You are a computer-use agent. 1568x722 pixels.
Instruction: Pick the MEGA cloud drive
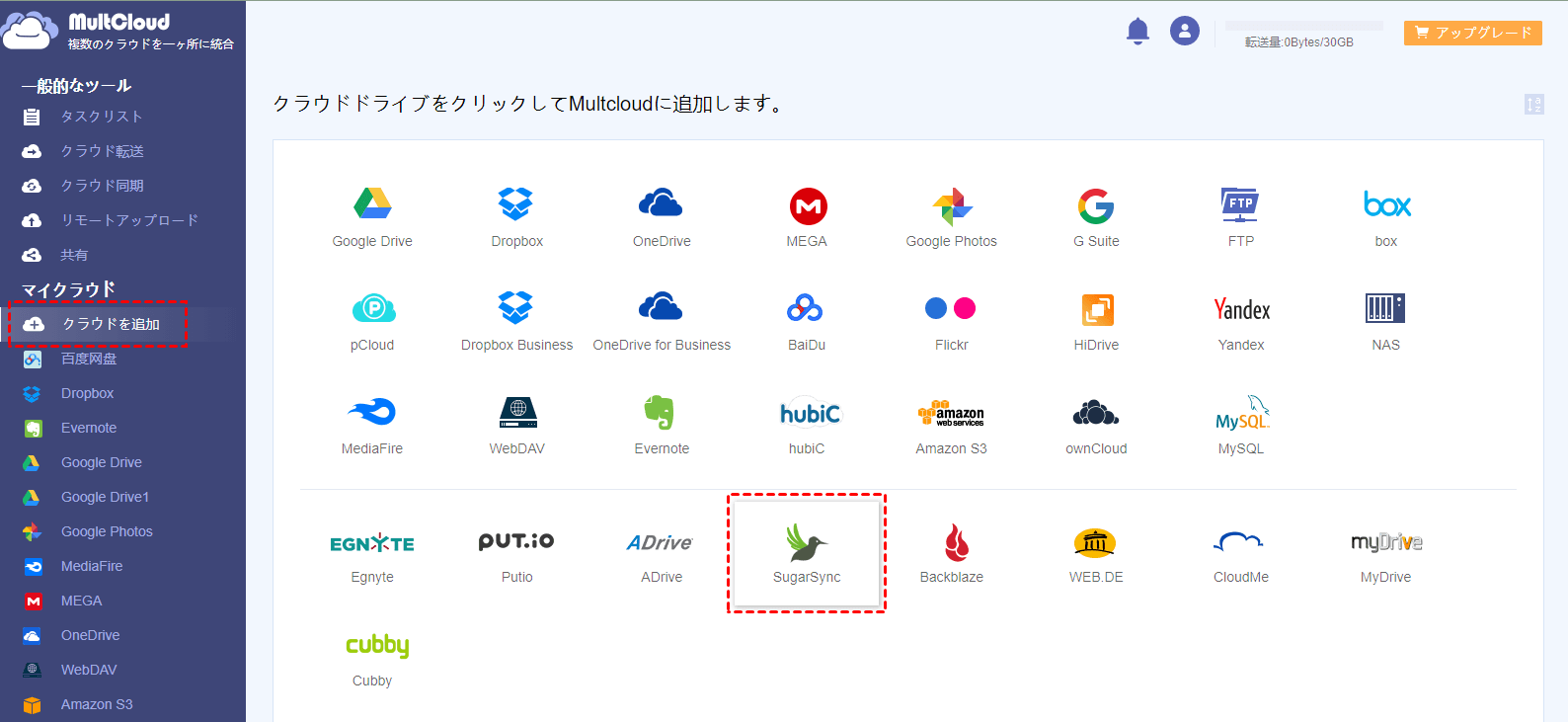tap(807, 216)
